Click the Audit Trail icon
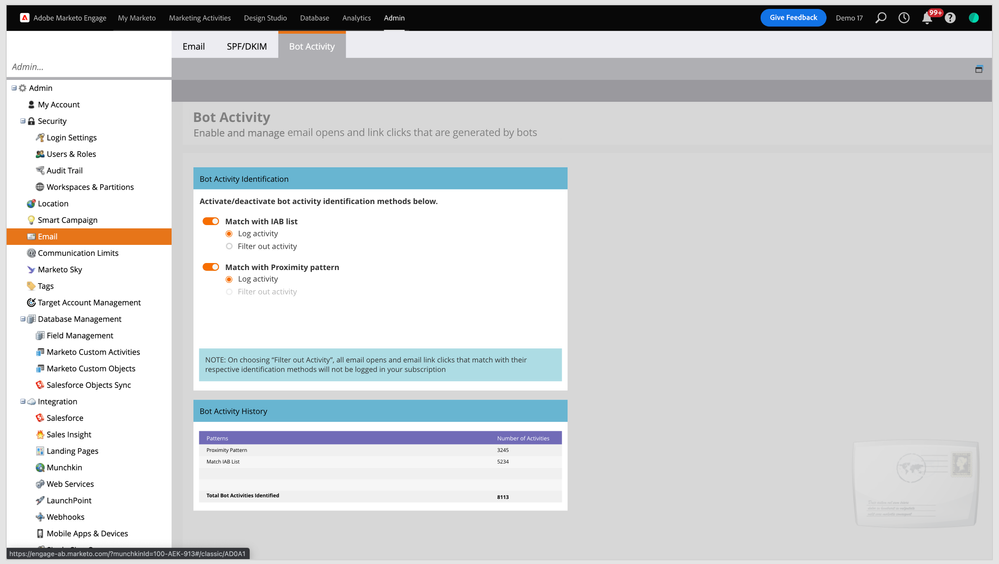999x564 pixels. click(x=40, y=170)
